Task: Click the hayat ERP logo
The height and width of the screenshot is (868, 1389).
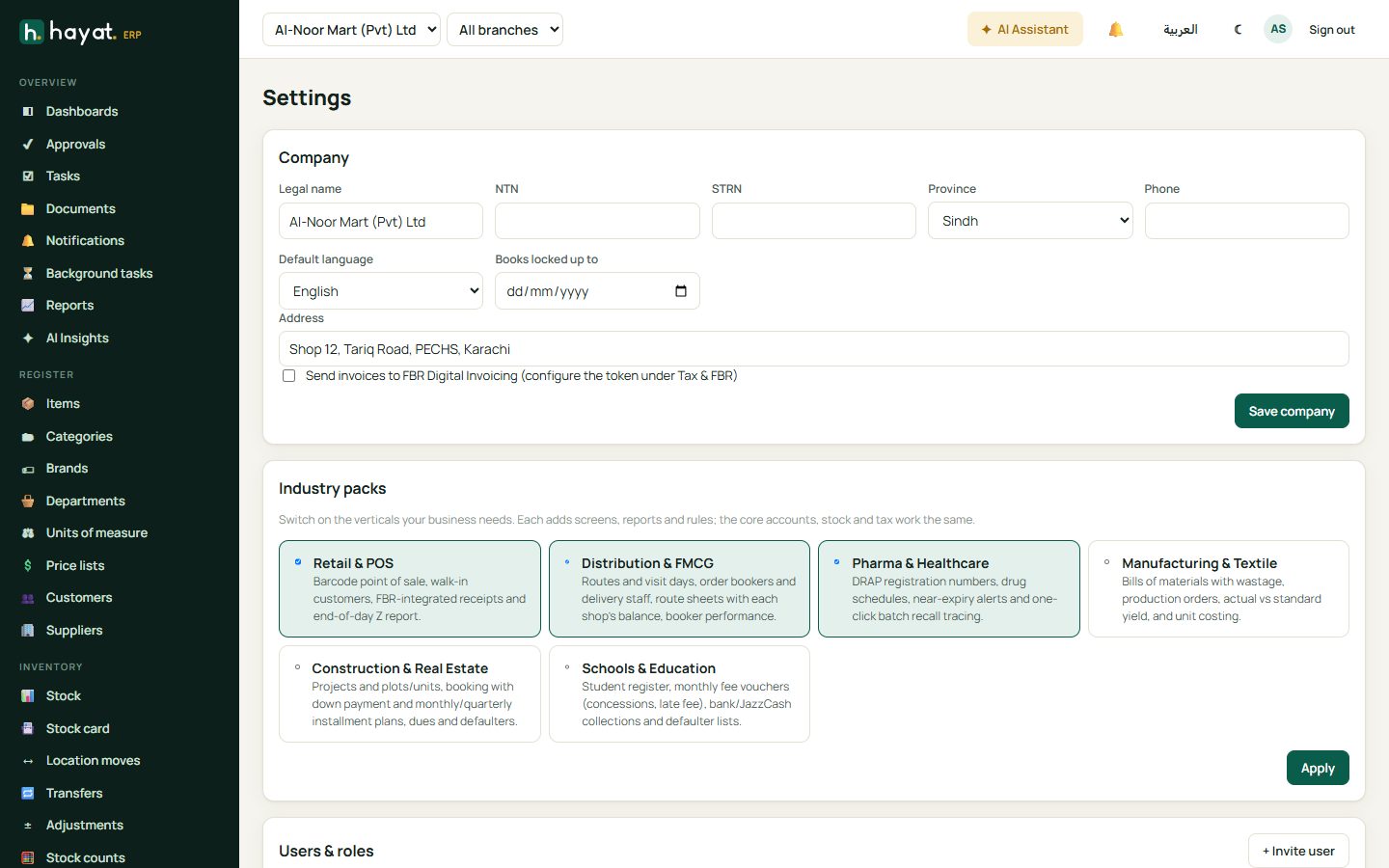Action: tap(81, 33)
